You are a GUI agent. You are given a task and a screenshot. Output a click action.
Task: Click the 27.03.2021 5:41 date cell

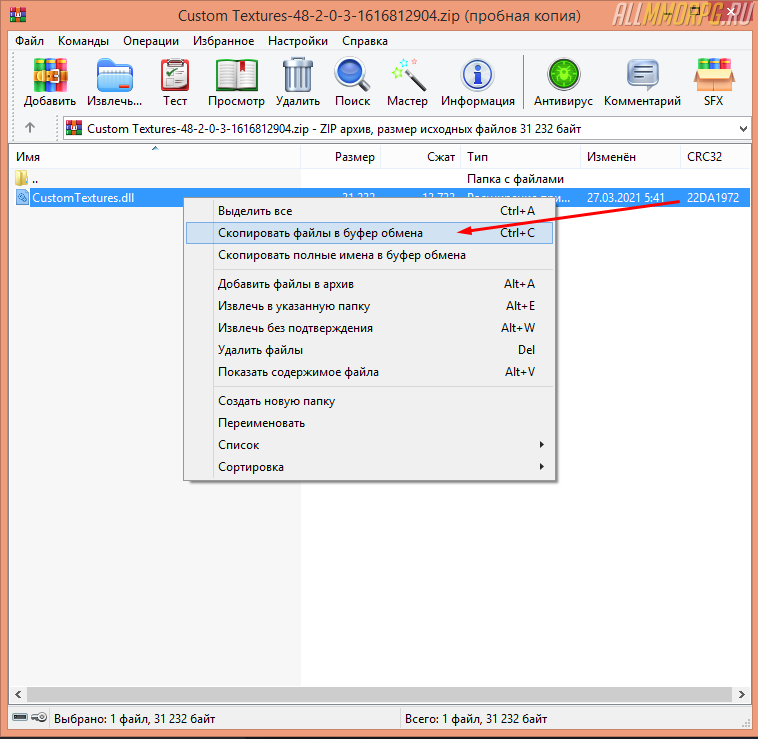(x=626, y=198)
